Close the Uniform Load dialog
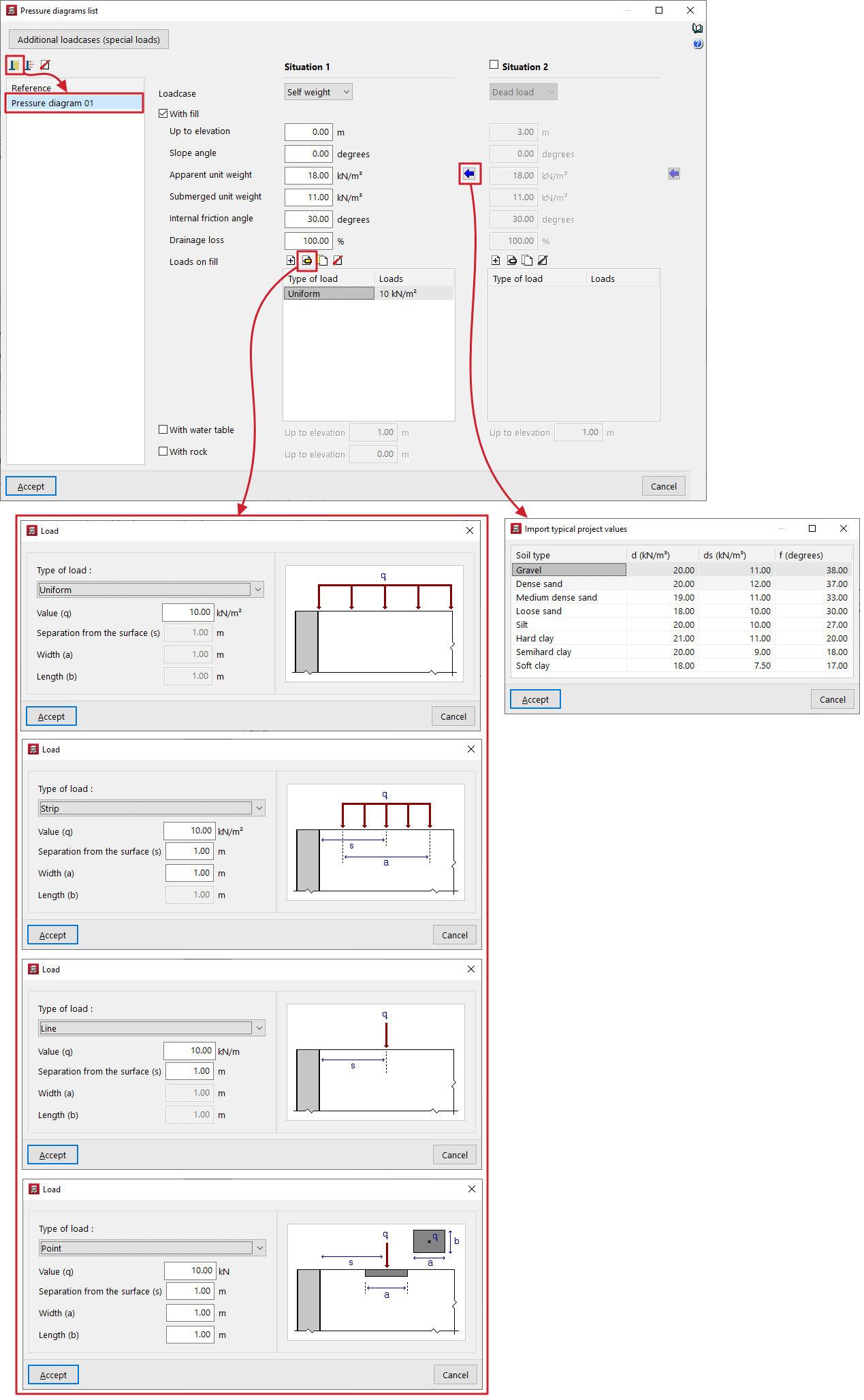The width and height of the screenshot is (864, 1400). tap(470, 530)
